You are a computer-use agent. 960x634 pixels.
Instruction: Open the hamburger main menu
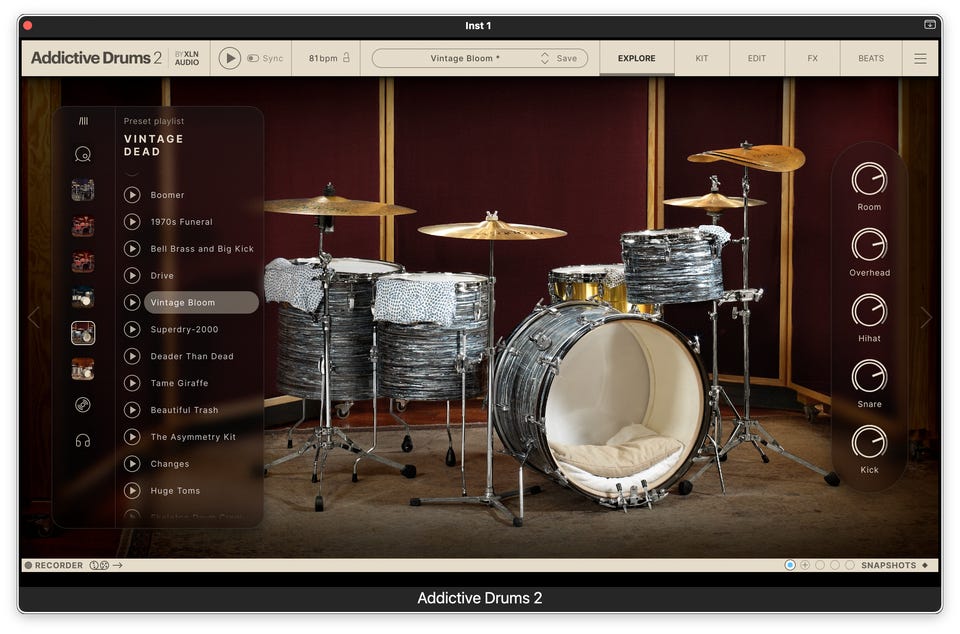tap(920, 58)
